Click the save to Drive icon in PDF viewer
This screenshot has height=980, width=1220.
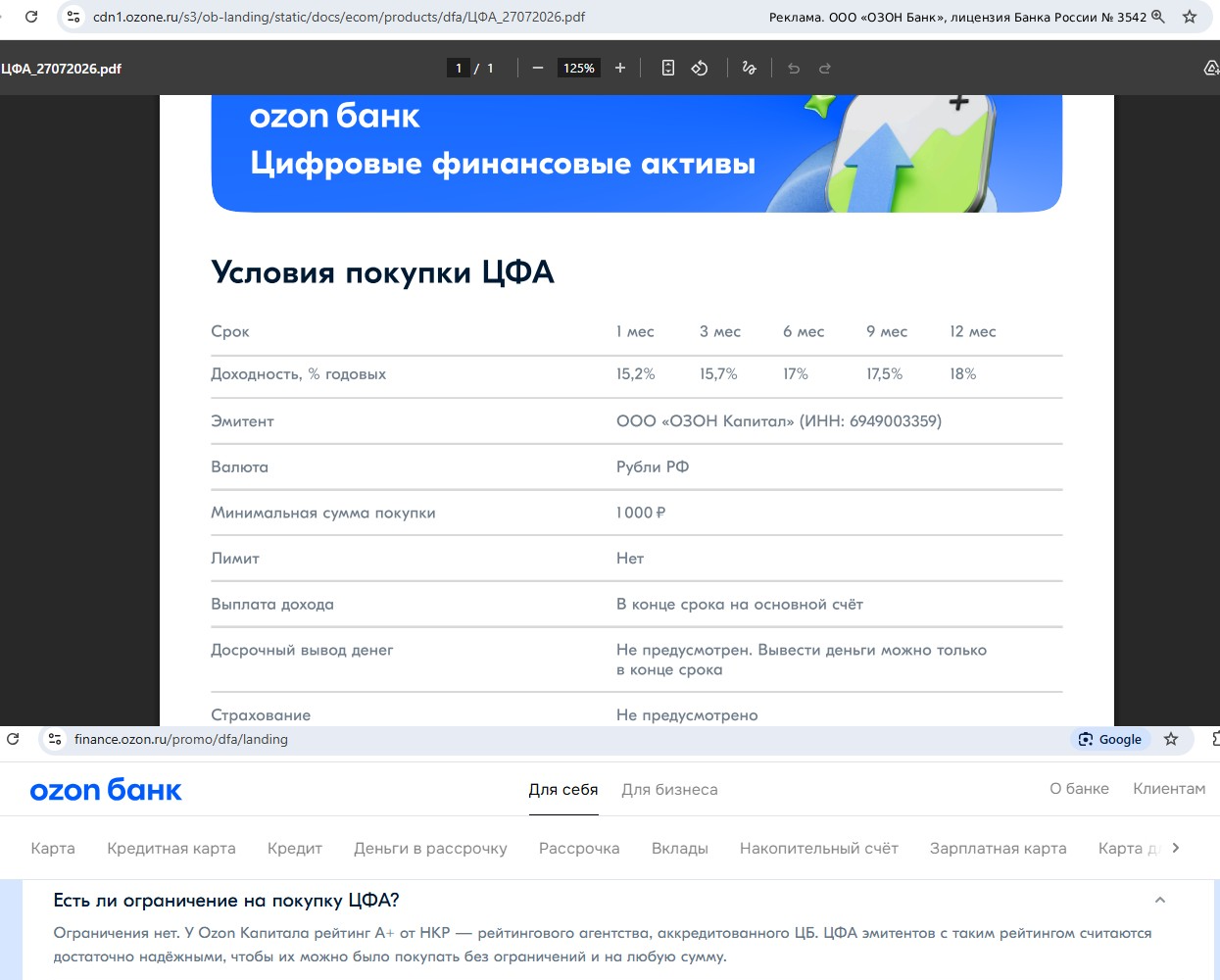point(1211,68)
